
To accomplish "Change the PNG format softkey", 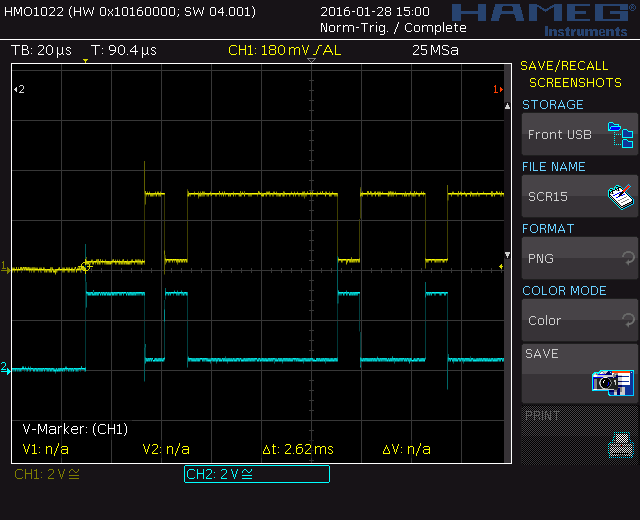I will tap(580, 258).
